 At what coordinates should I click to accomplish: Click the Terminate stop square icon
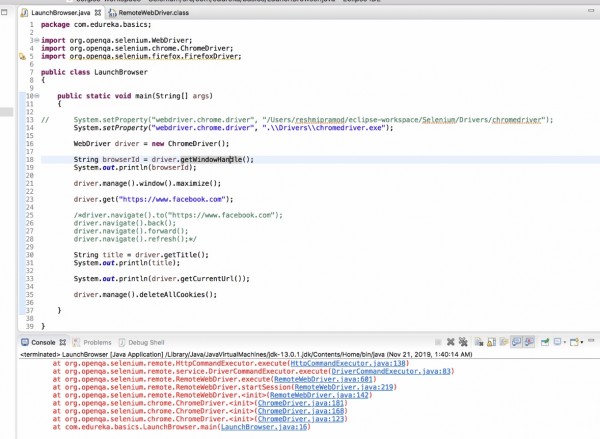[438, 342]
